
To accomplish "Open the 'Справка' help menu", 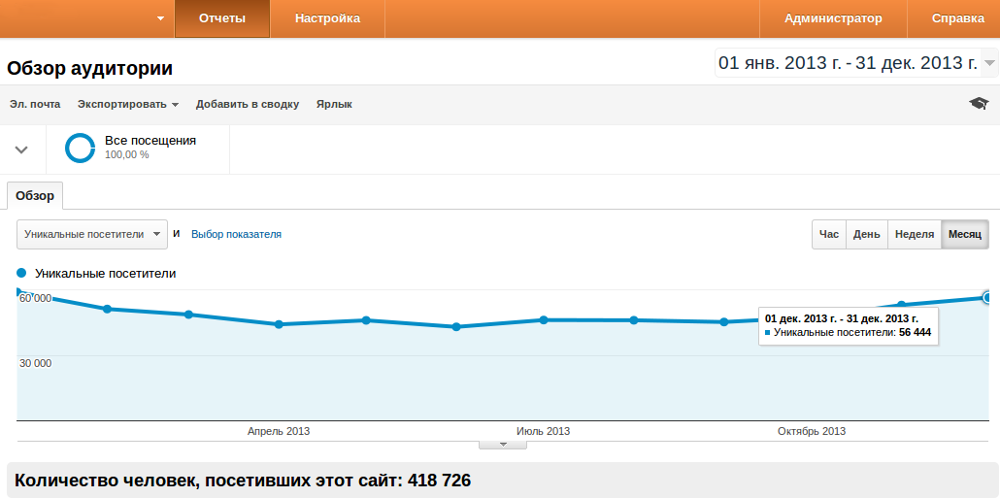I will [x=957, y=19].
